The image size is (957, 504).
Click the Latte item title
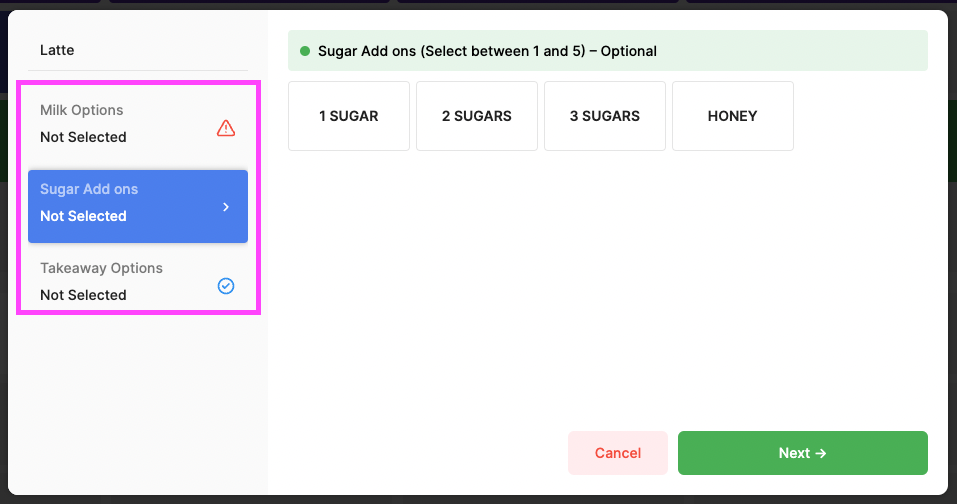(x=57, y=50)
